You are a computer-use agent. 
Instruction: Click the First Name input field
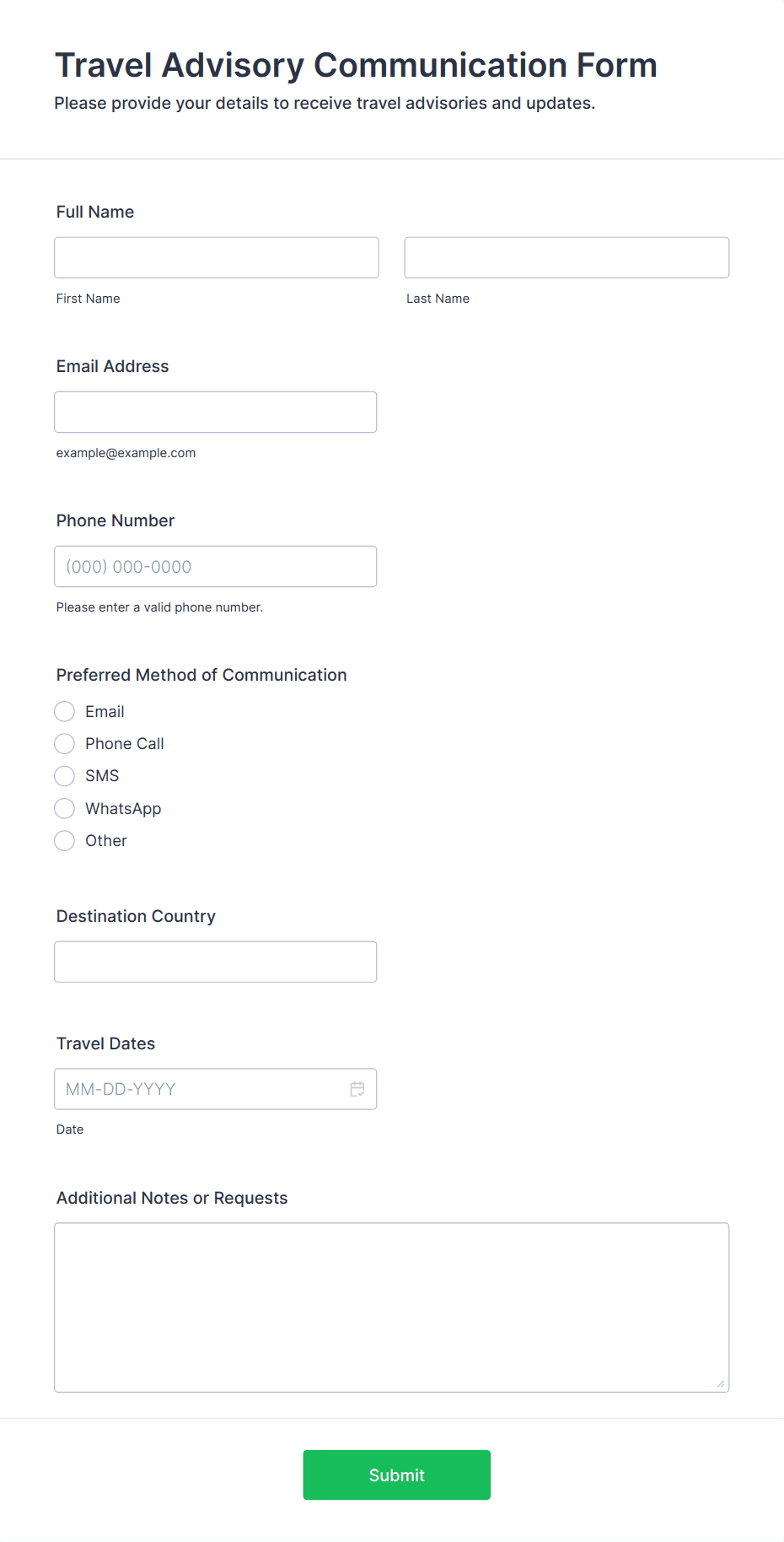217,257
